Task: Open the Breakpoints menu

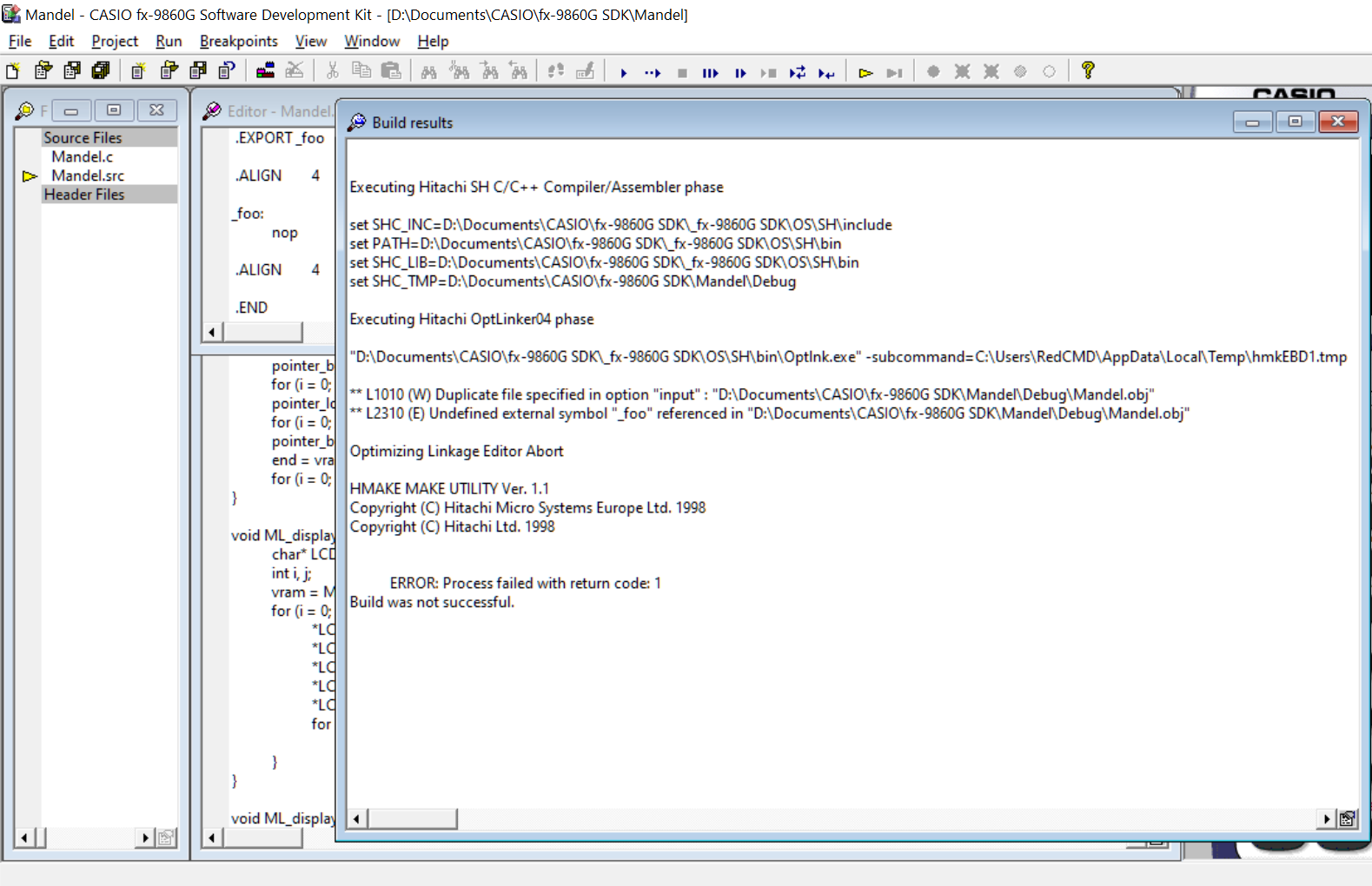Action: (238, 41)
